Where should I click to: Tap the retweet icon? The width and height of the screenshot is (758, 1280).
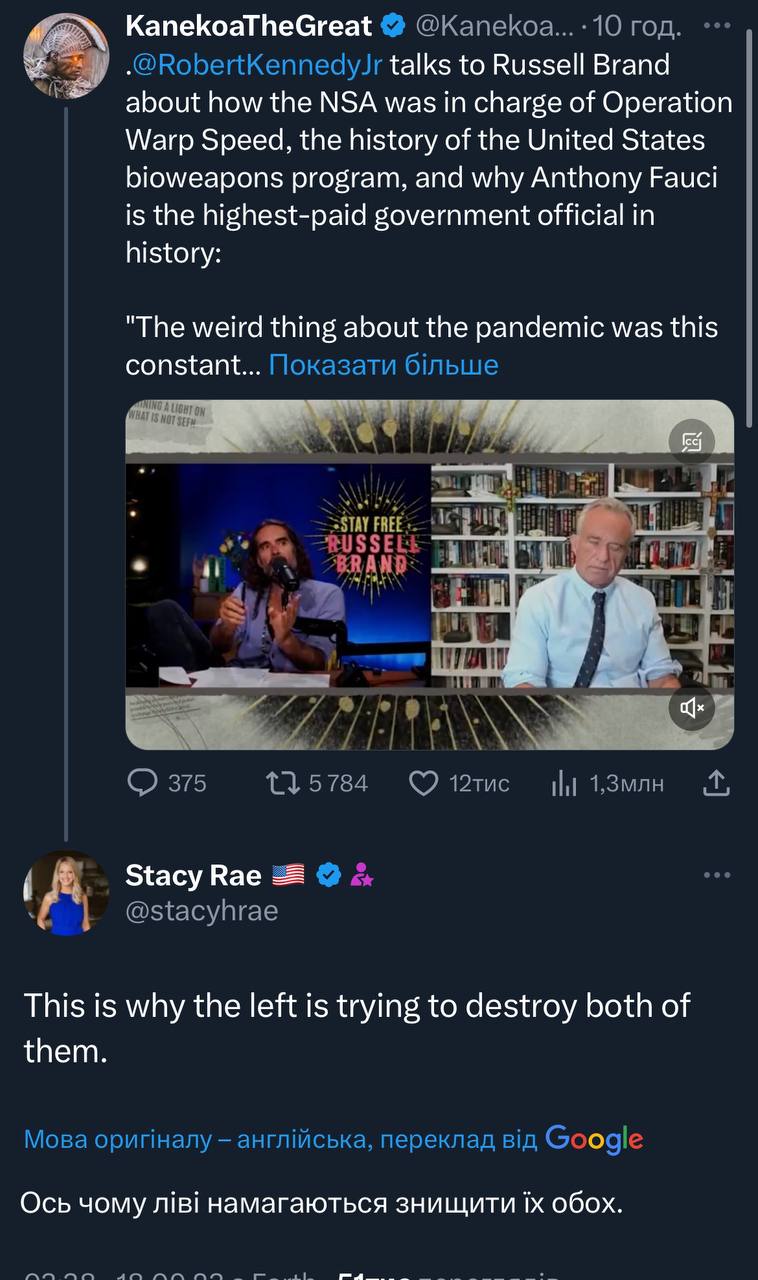285,783
